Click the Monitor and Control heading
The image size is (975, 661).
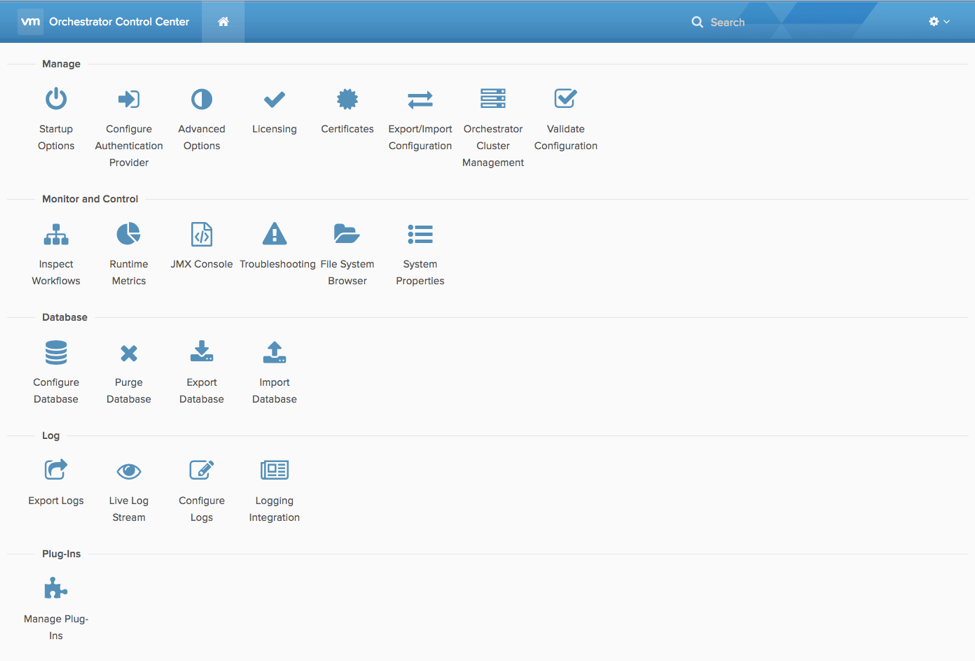click(90, 199)
